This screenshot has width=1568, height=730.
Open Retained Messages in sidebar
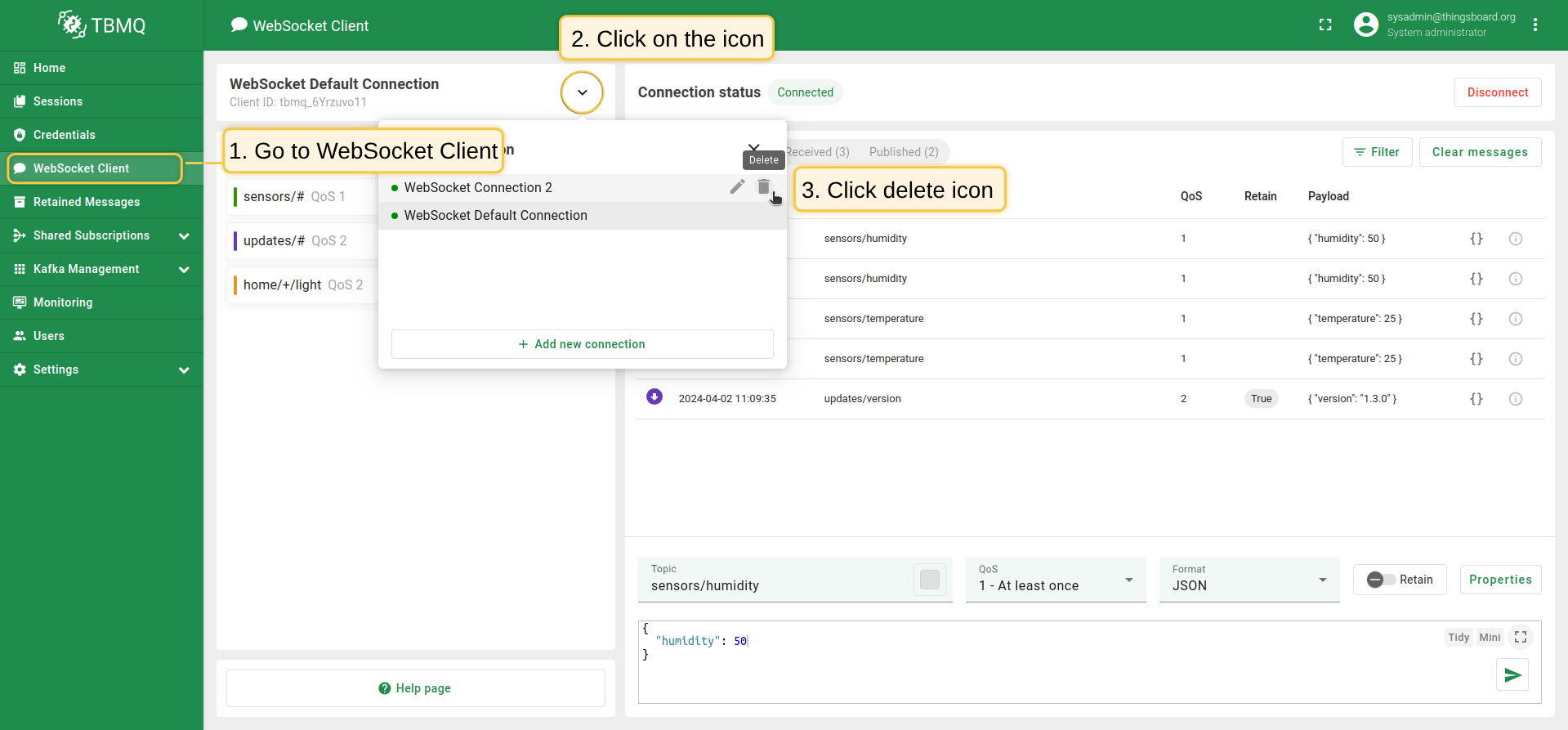pyautogui.click(x=87, y=202)
